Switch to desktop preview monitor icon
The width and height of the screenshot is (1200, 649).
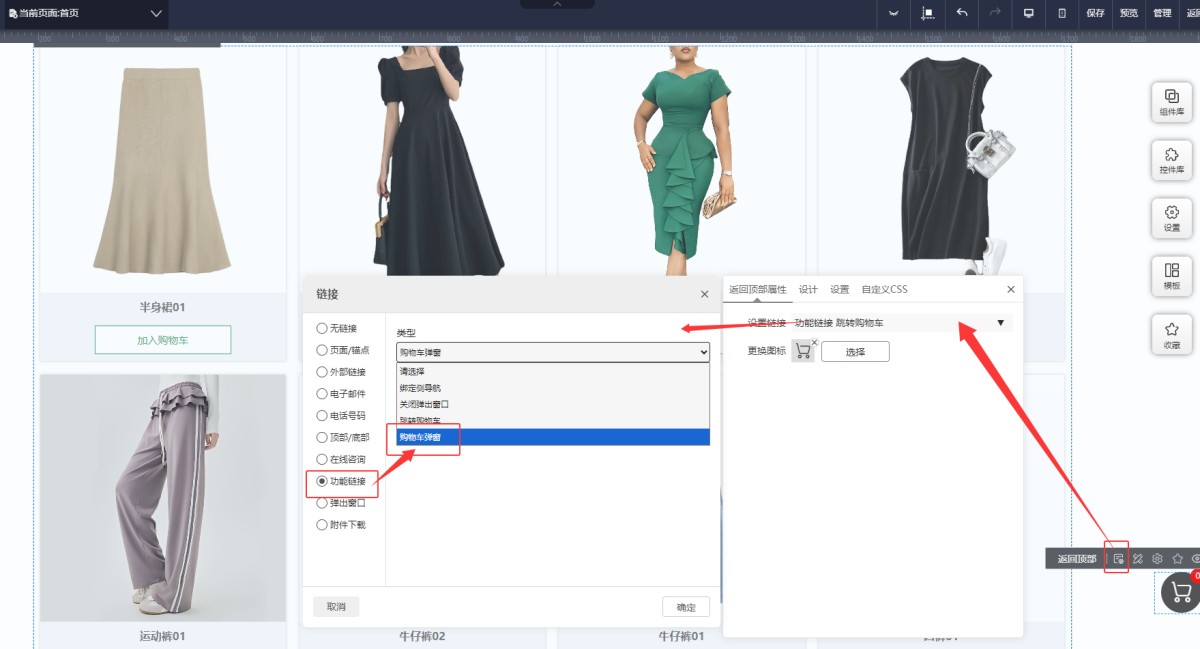click(1028, 13)
